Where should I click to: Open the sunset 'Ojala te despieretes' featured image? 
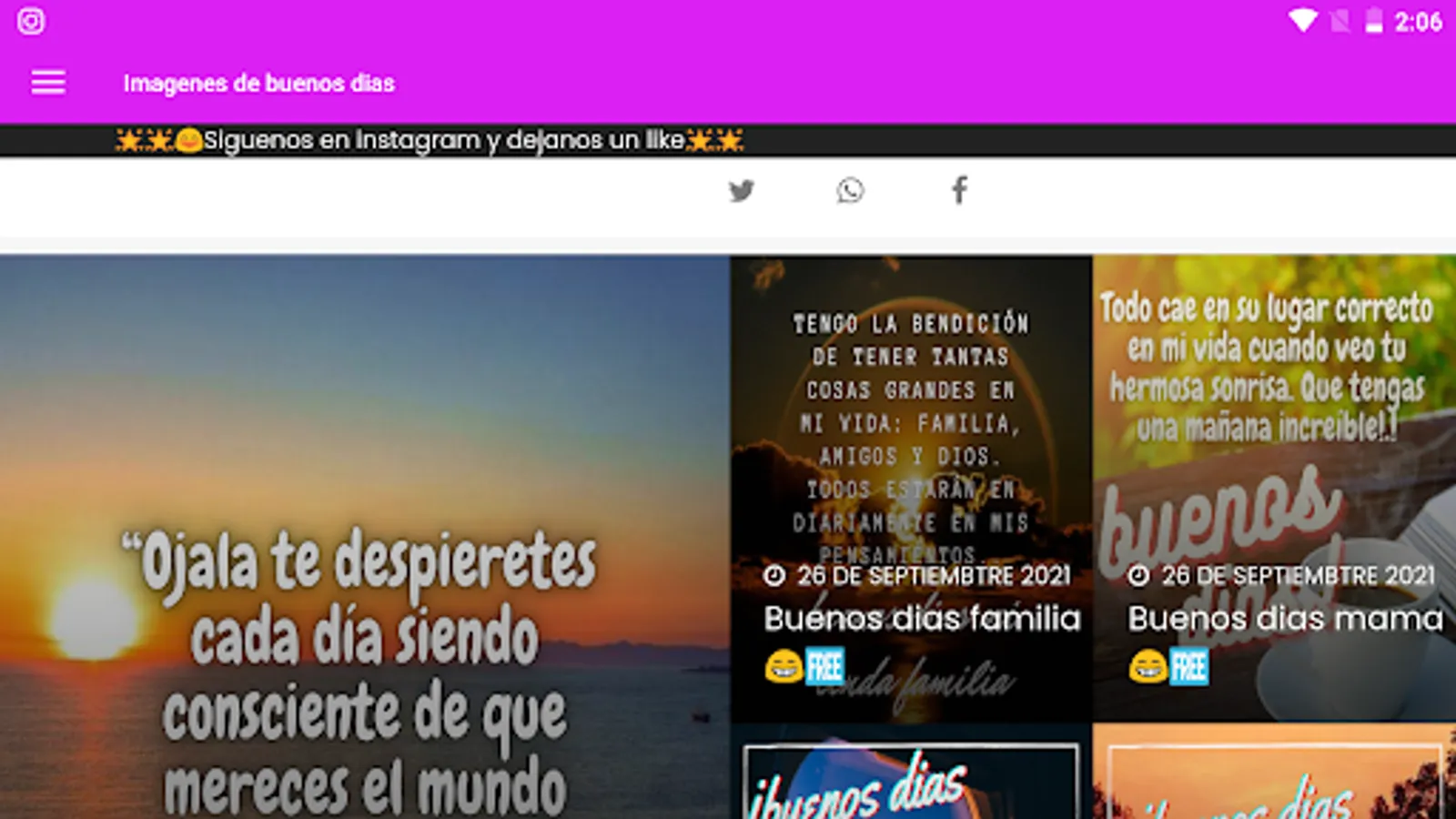coord(364,537)
